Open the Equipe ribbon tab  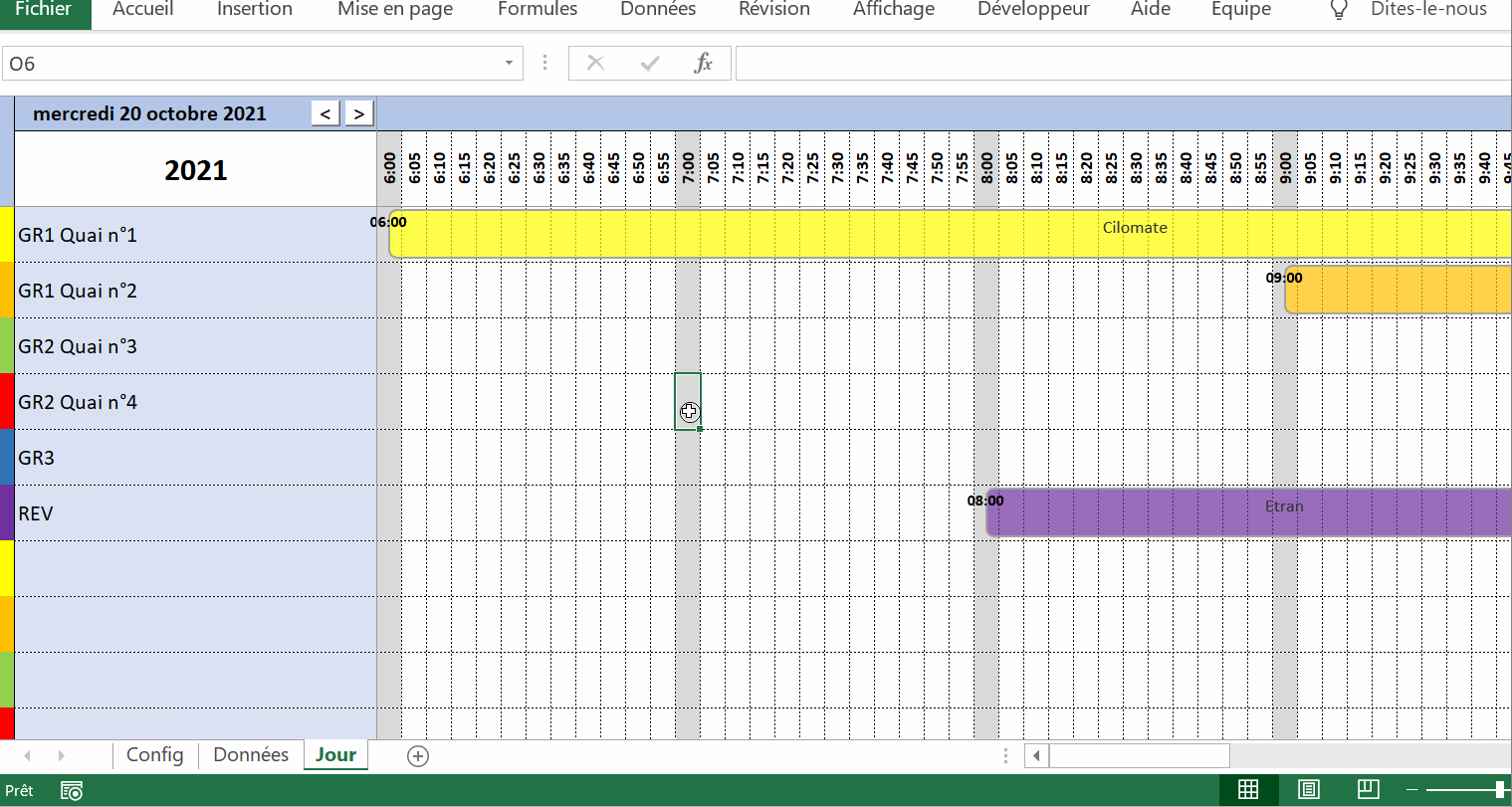1241,10
